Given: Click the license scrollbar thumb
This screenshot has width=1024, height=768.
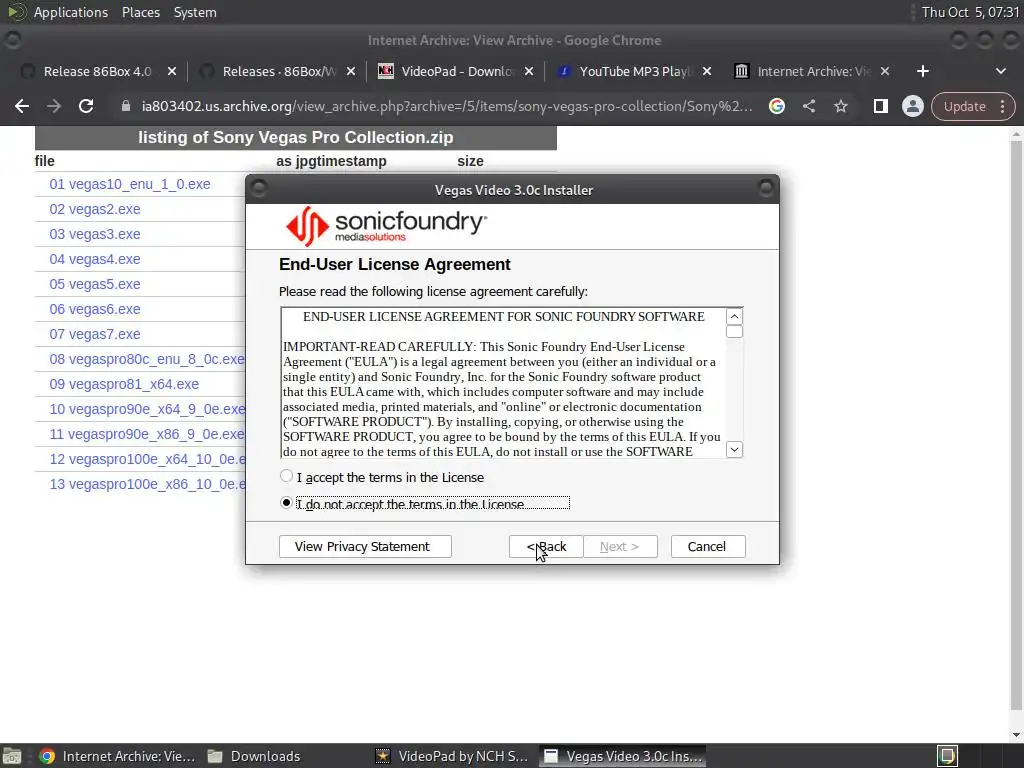Looking at the screenshot, I should (734, 332).
